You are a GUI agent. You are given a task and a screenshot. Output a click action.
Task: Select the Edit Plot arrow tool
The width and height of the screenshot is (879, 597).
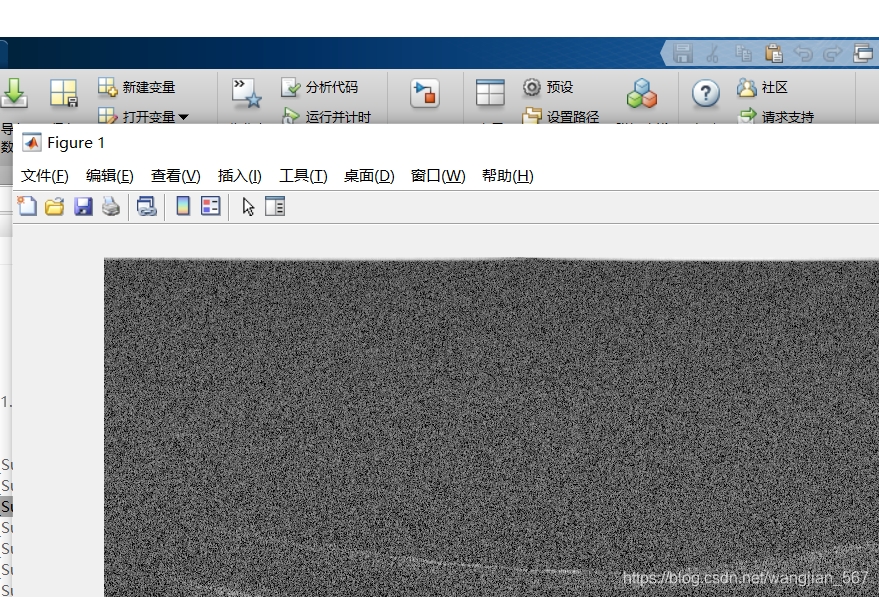coord(248,207)
